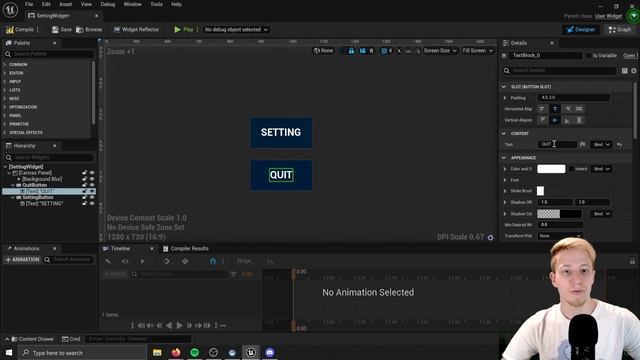Viewport: 640px width, 360px height.
Task: Open the File menu
Action: 29,4
